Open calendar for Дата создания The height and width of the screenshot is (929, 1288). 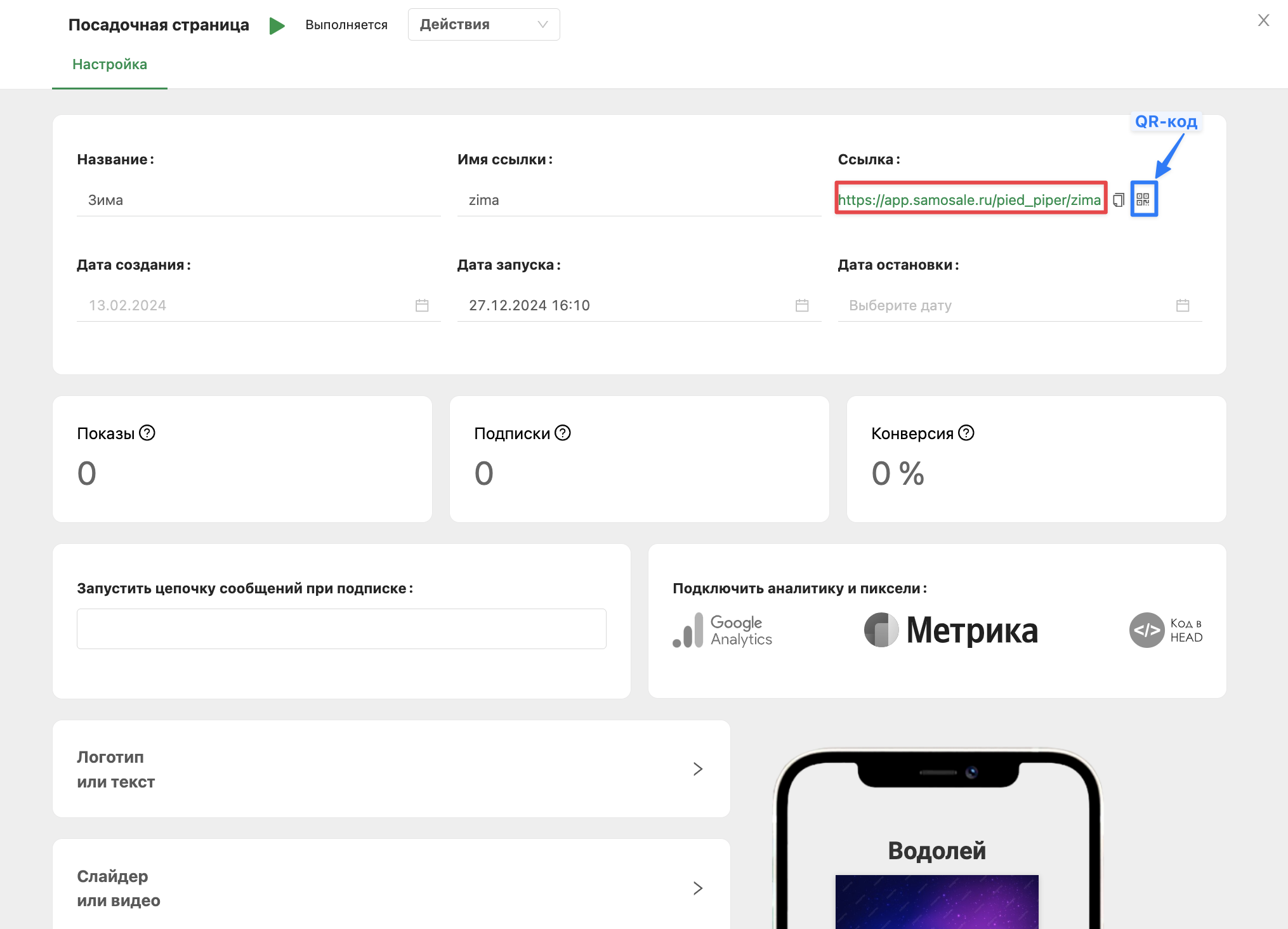pos(422,305)
